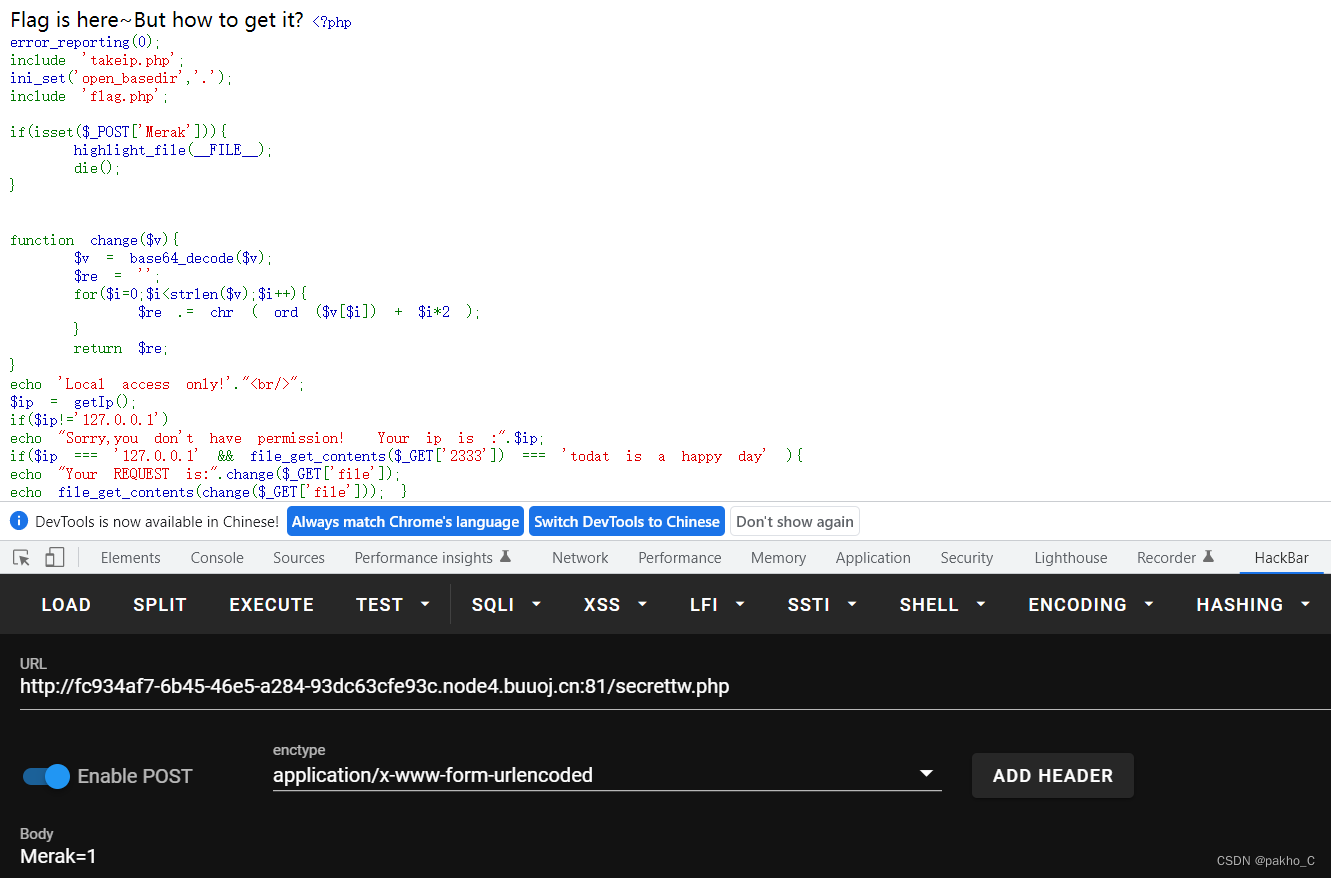1331x878 pixels.
Task: Click the final echo file_get_contents(change) line
Action: (209, 492)
